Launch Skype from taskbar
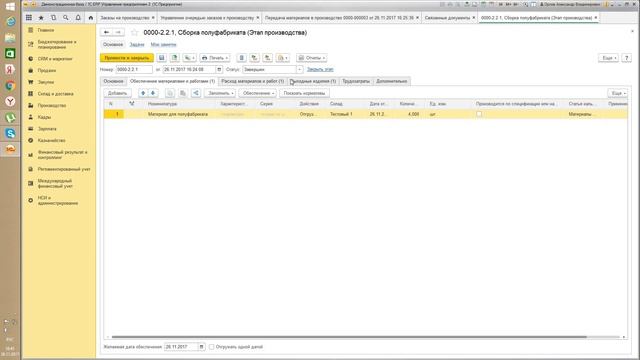This screenshot has height=360, width=640. (10, 133)
